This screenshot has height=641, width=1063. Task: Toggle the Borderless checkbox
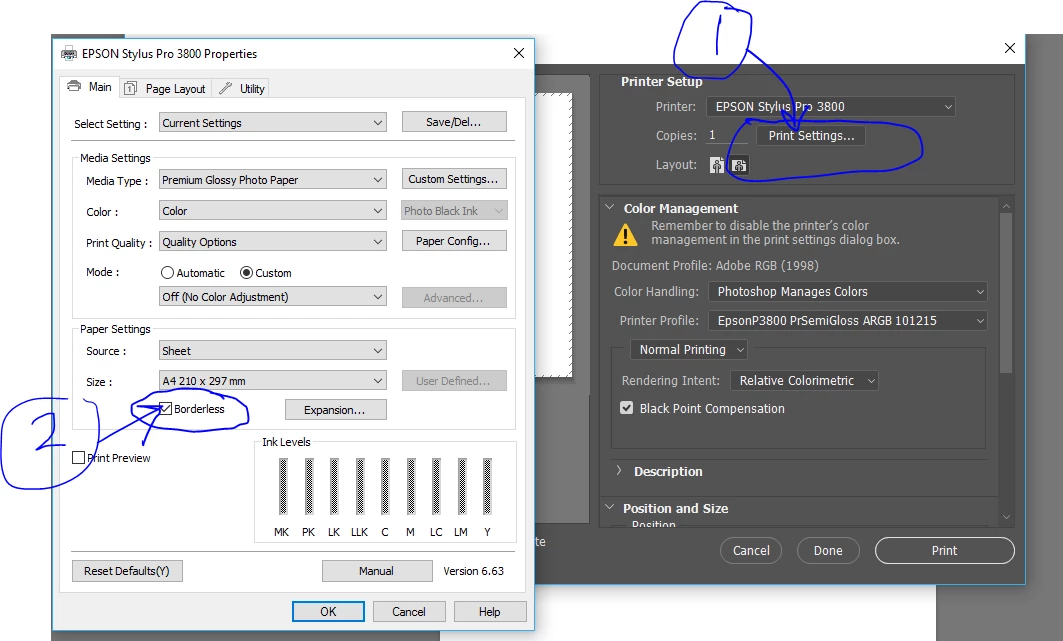pos(165,409)
